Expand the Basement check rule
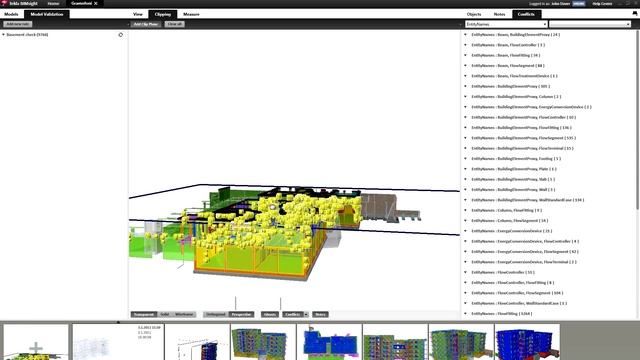Screen dimensions: 640x360 click(x=3, y=35)
